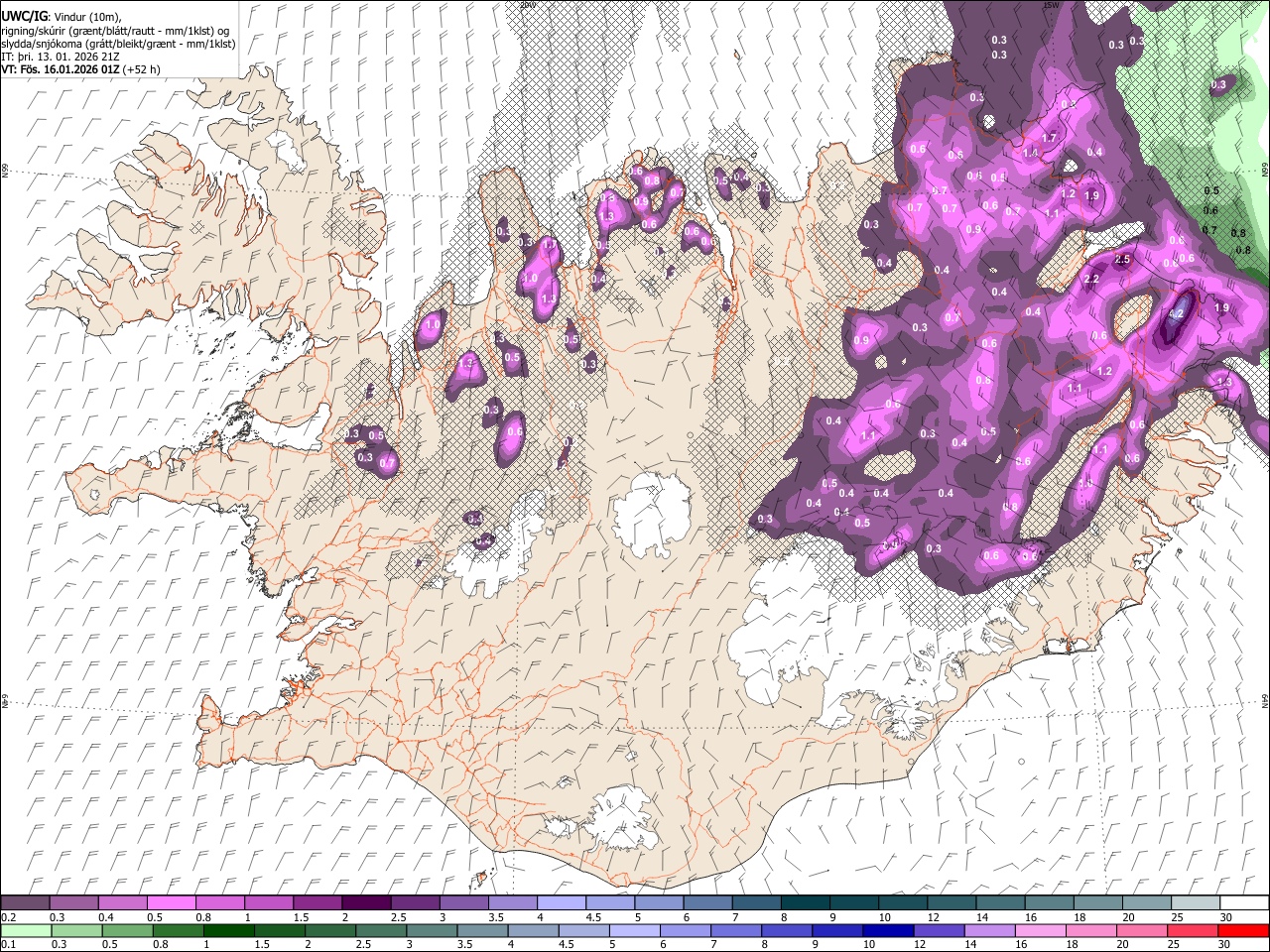This screenshot has height=952, width=1270.
Task: Pick upper legend swatch between 0.3 and 0.4
Action: pos(73,903)
